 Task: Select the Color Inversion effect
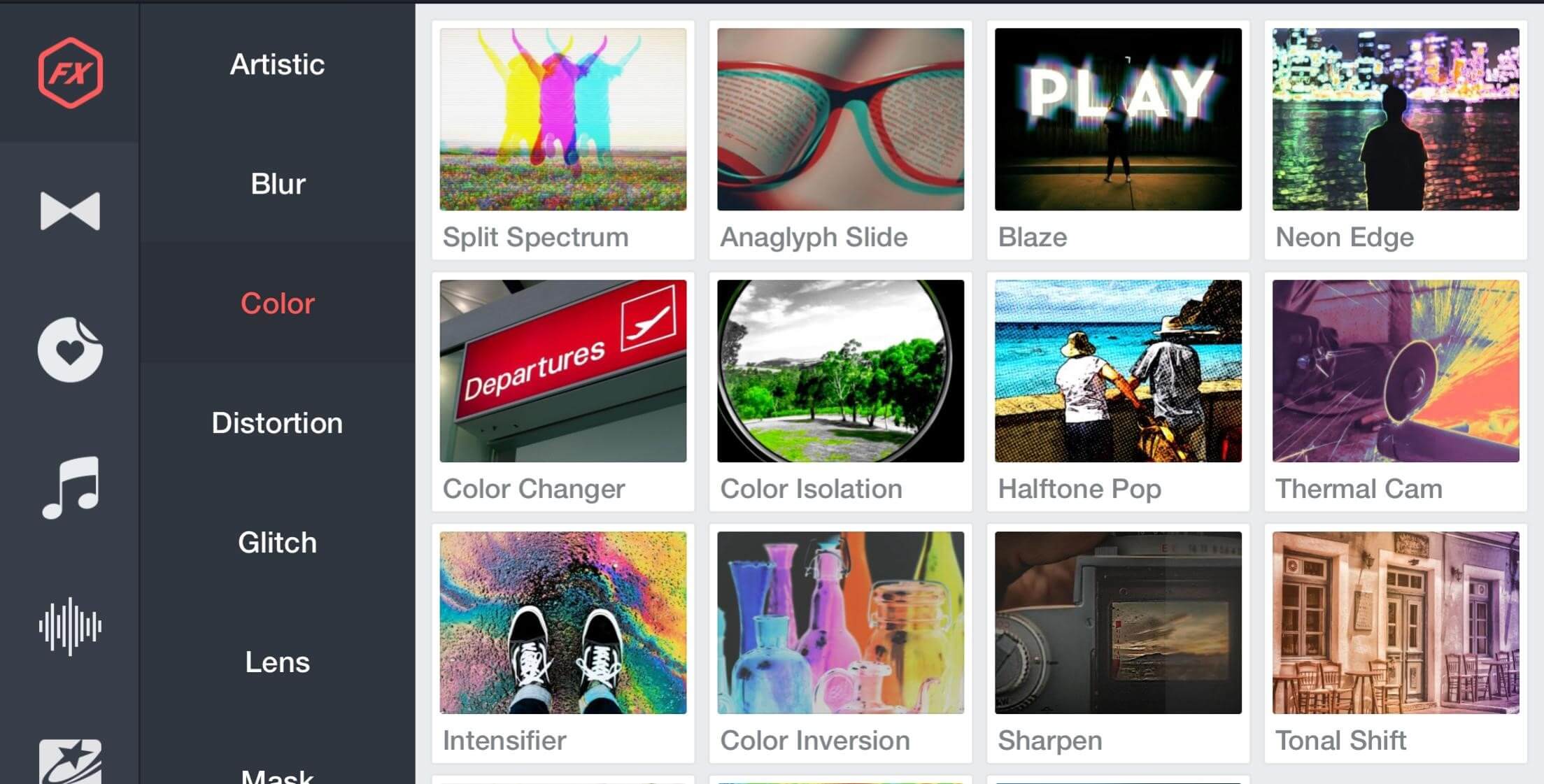point(840,643)
